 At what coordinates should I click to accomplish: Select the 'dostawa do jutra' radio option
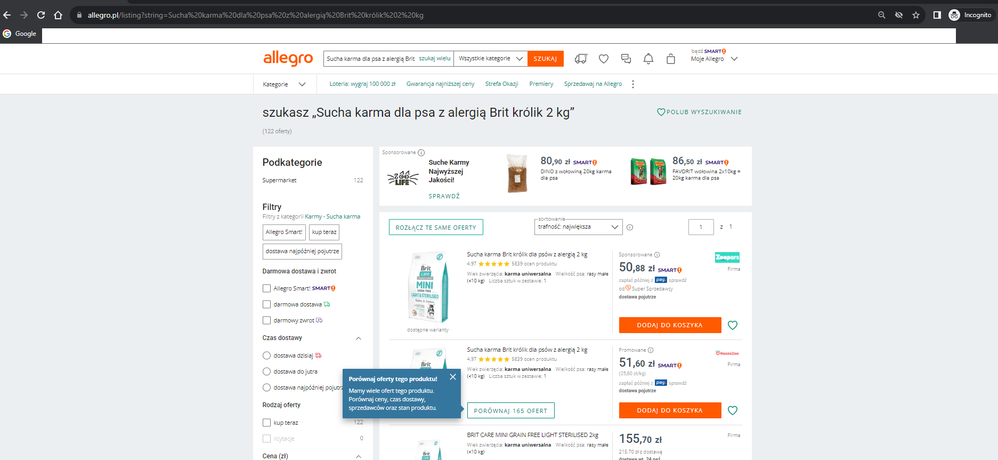point(267,371)
